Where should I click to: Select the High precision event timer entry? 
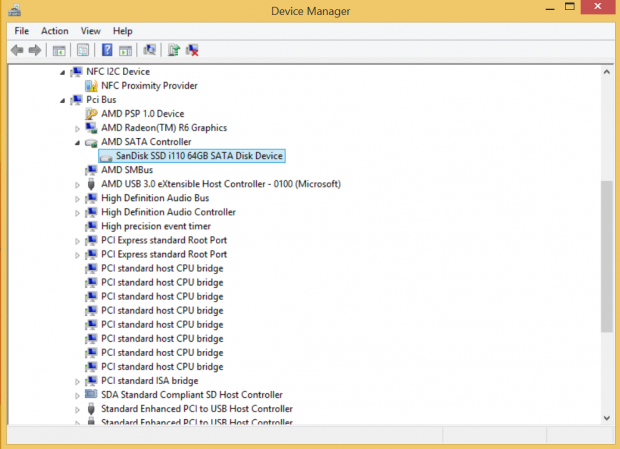coord(156,226)
